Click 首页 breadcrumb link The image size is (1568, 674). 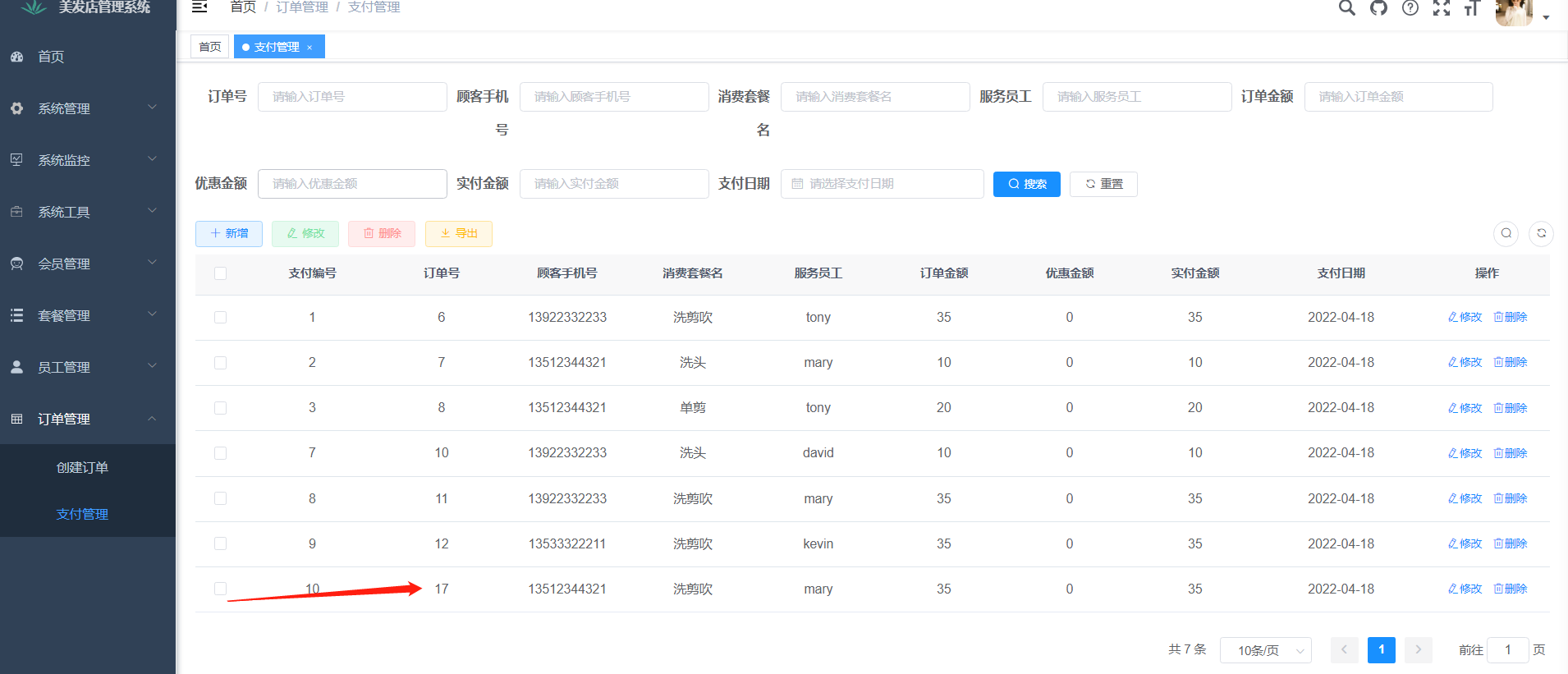pyautogui.click(x=243, y=7)
